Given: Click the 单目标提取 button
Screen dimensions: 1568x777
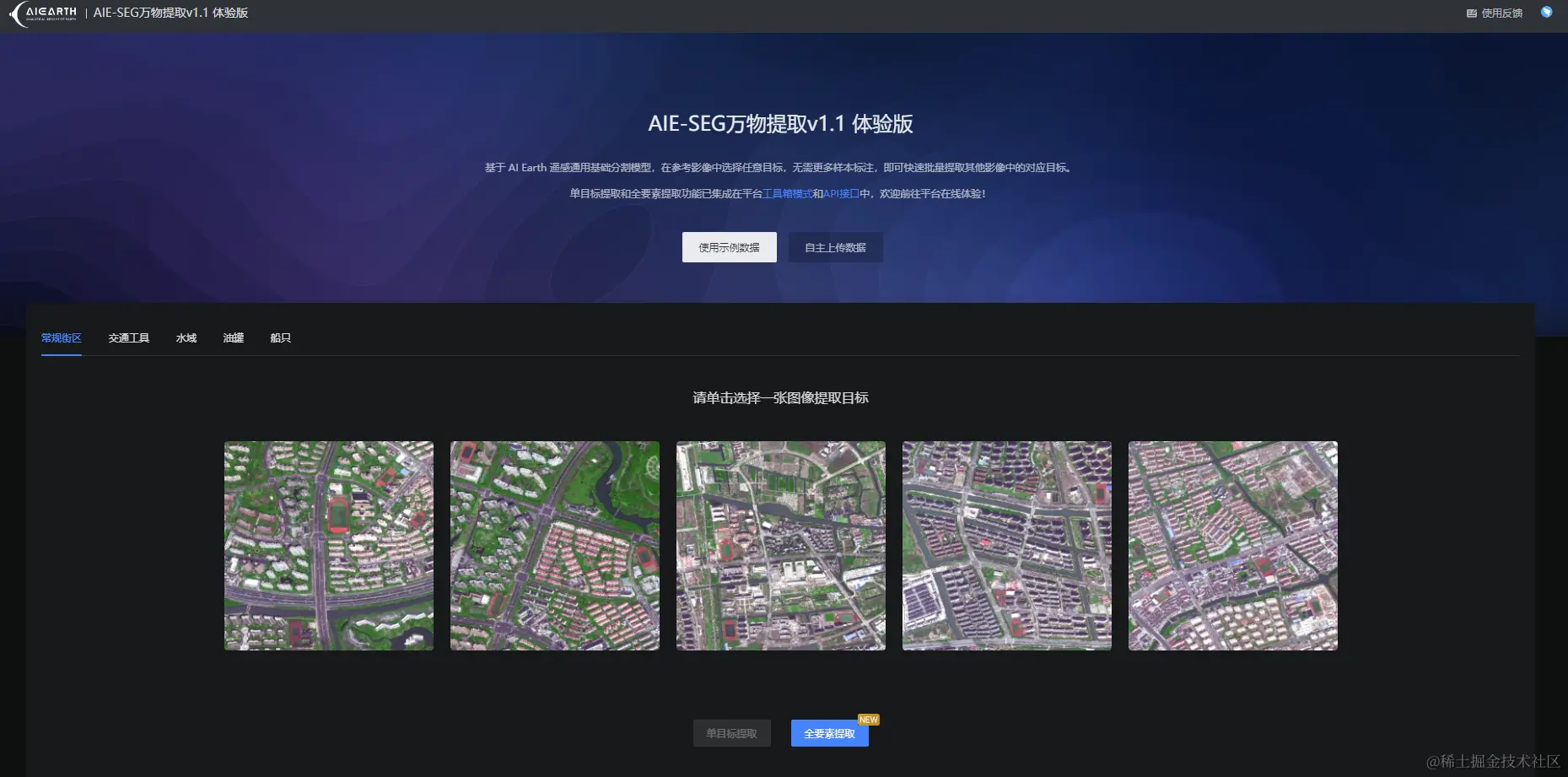Looking at the screenshot, I should tap(732, 733).
